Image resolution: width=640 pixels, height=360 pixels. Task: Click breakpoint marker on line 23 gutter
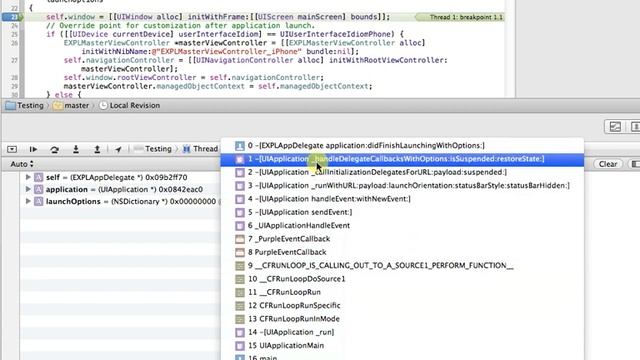point(12,17)
